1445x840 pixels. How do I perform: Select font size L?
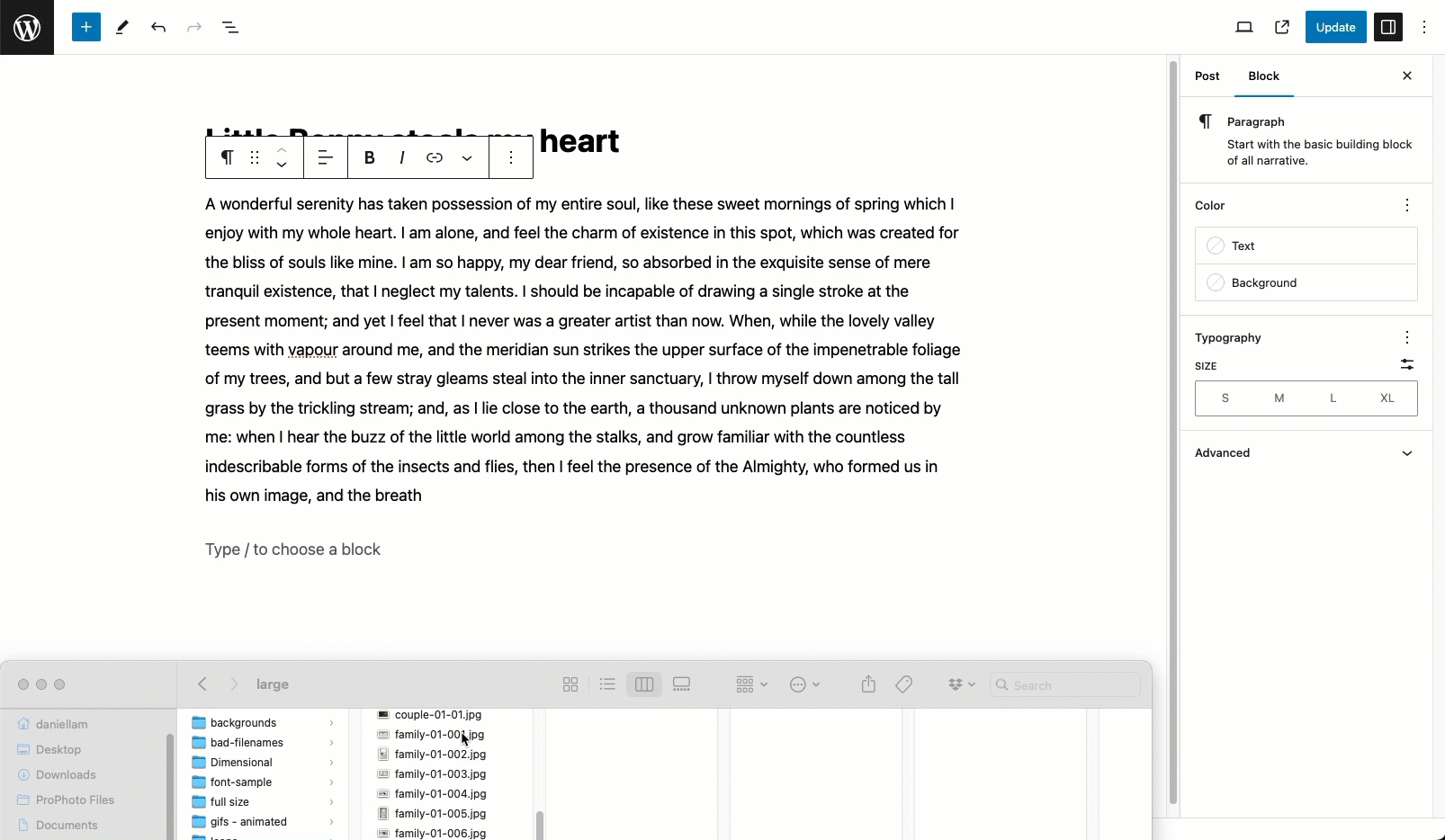[x=1333, y=398]
